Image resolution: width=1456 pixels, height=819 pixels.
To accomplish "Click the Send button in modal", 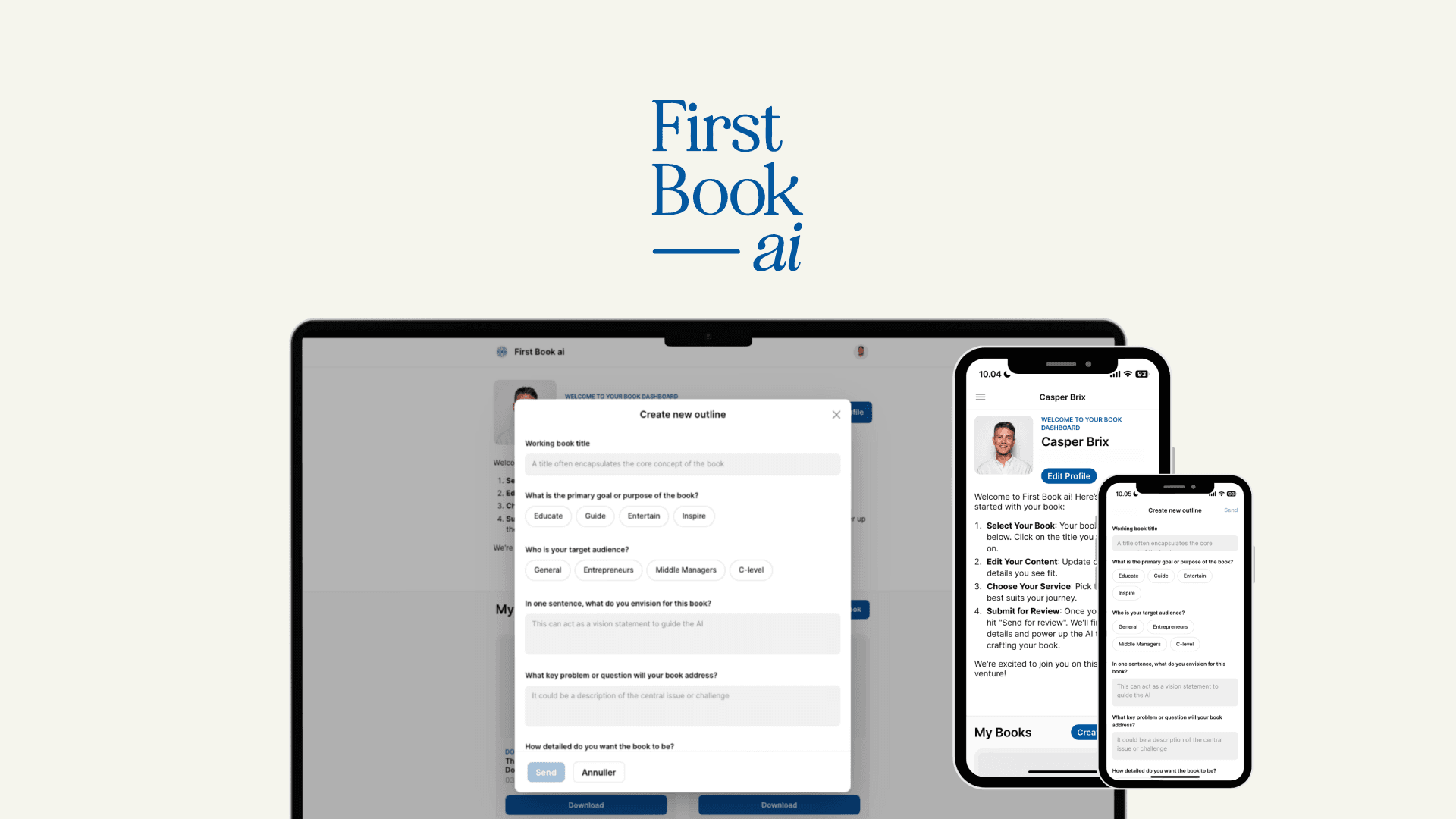I will (546, 772).
